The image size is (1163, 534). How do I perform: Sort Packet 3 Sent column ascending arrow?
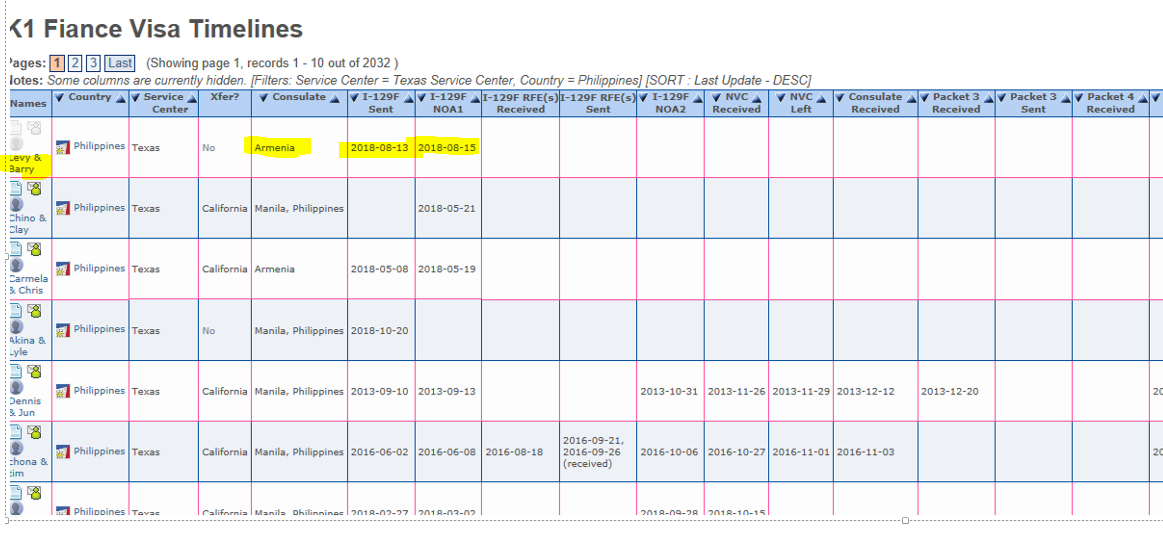coord(1065,98)
